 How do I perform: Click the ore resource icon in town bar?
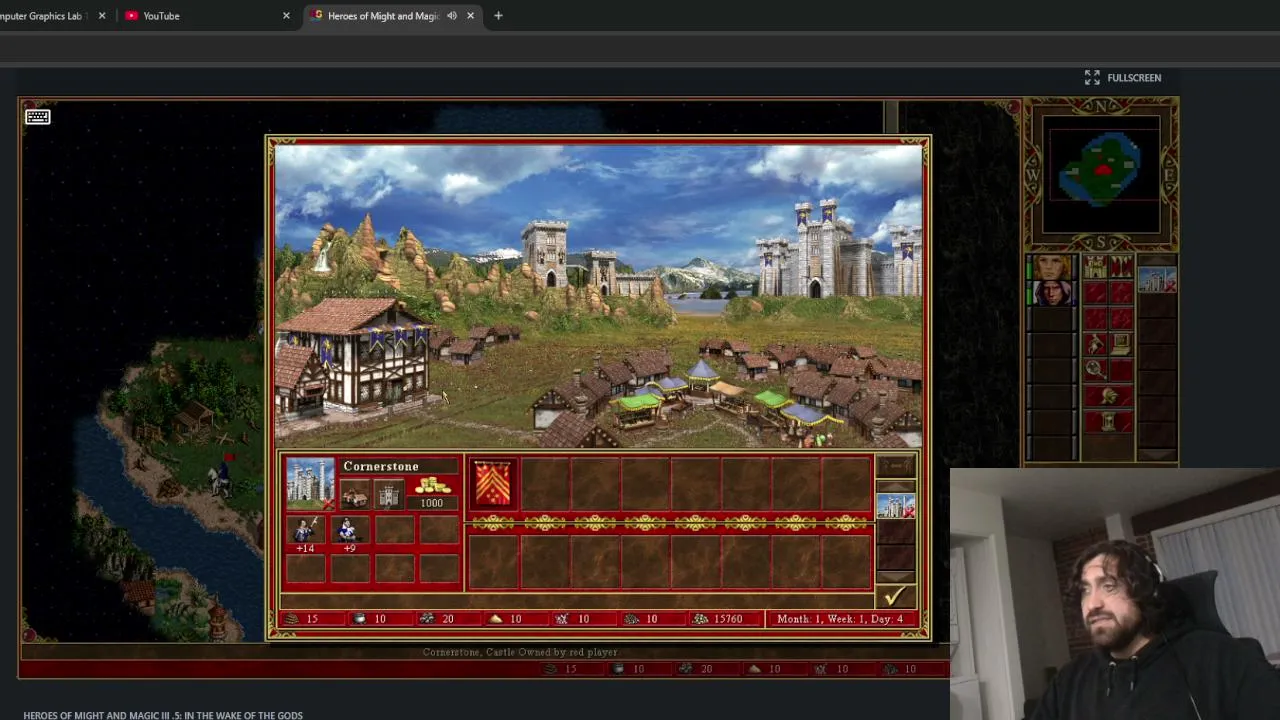click(427, 619)
